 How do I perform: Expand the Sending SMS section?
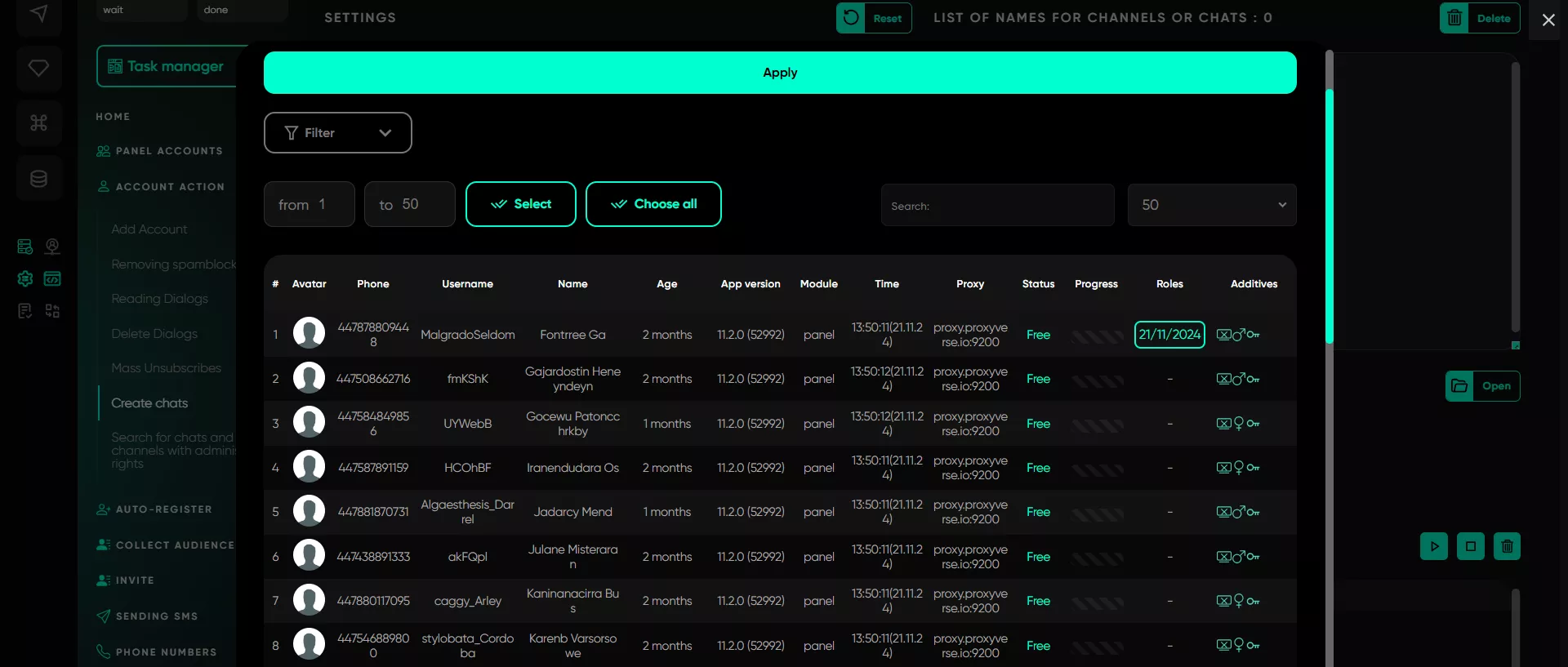pos(147,616)
